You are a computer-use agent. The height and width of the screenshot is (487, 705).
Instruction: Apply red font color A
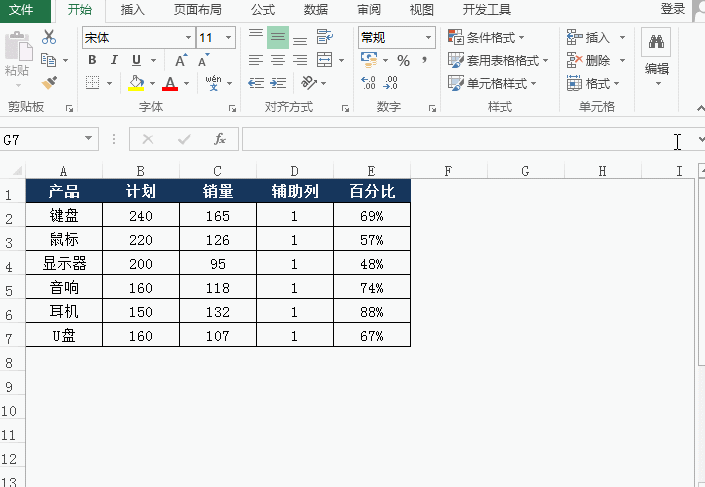pos(170,83)
